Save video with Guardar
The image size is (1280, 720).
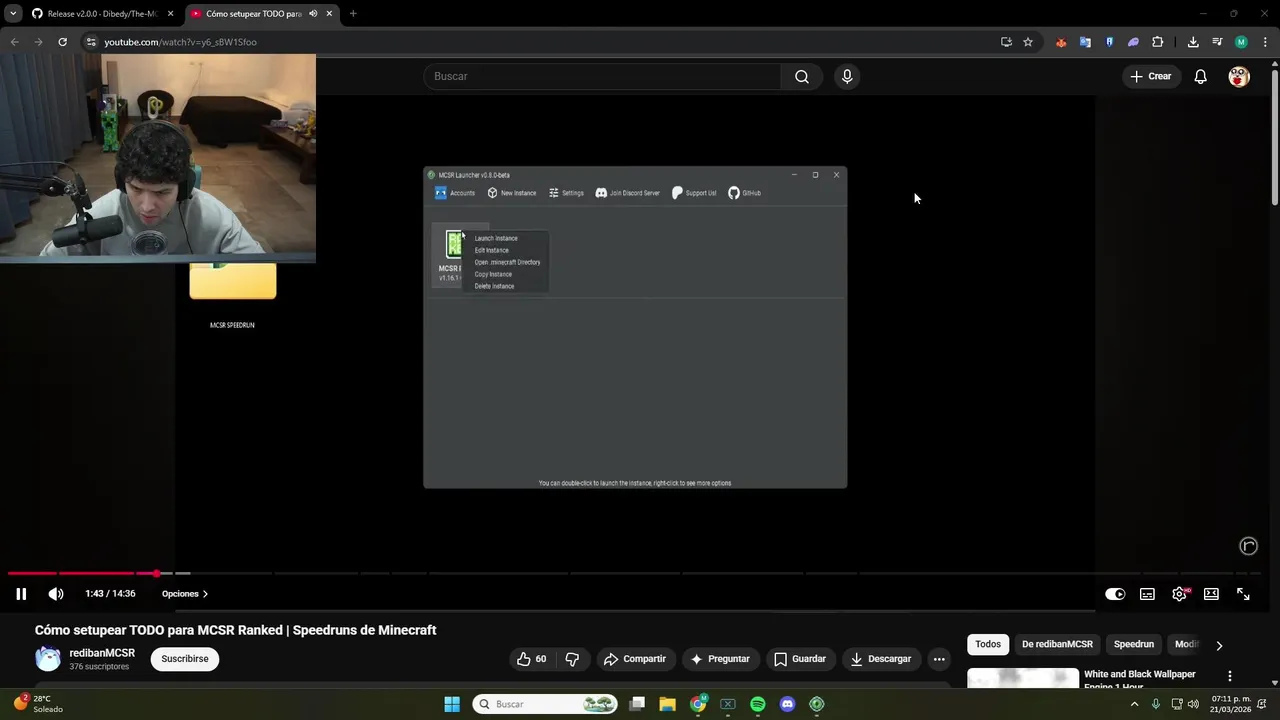(800, 659)
